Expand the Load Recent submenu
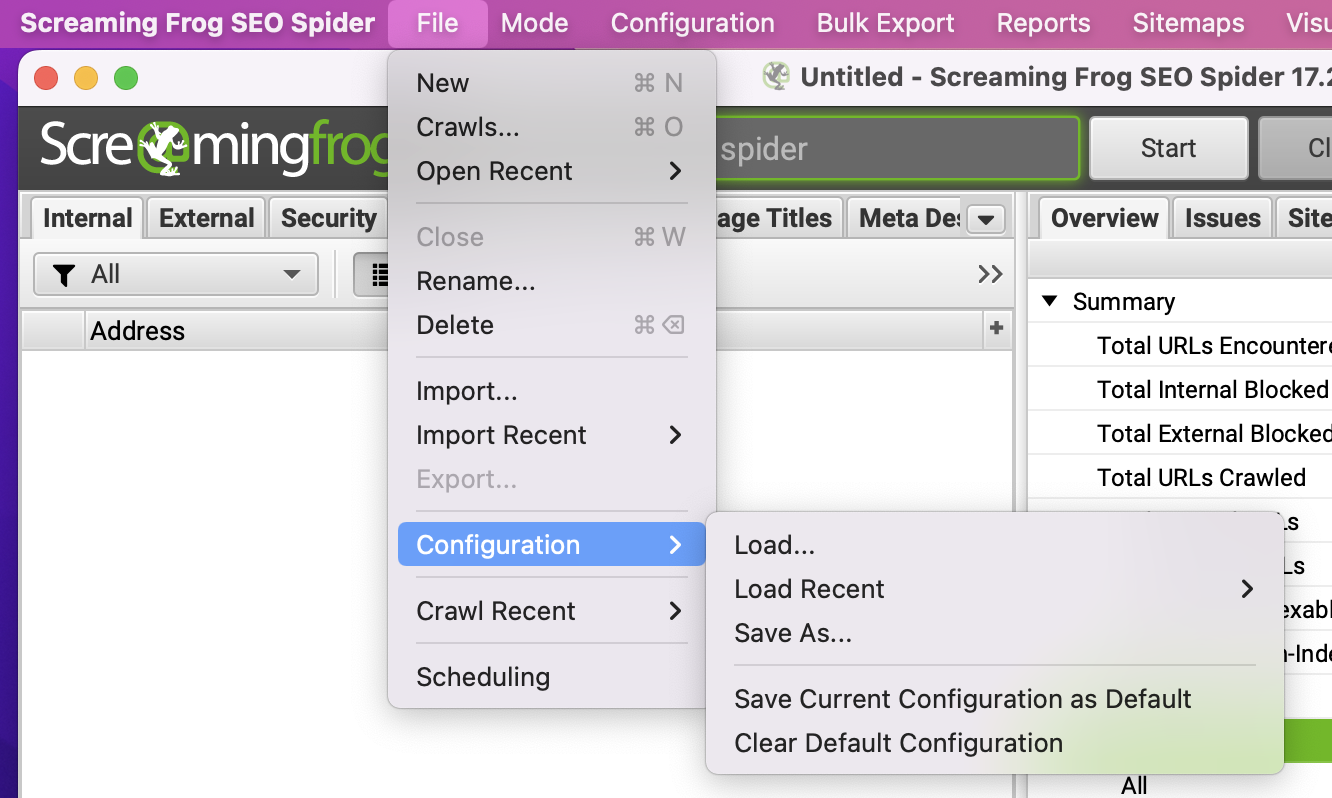This screenshot has width=1332, height=798. coord(993,589)
